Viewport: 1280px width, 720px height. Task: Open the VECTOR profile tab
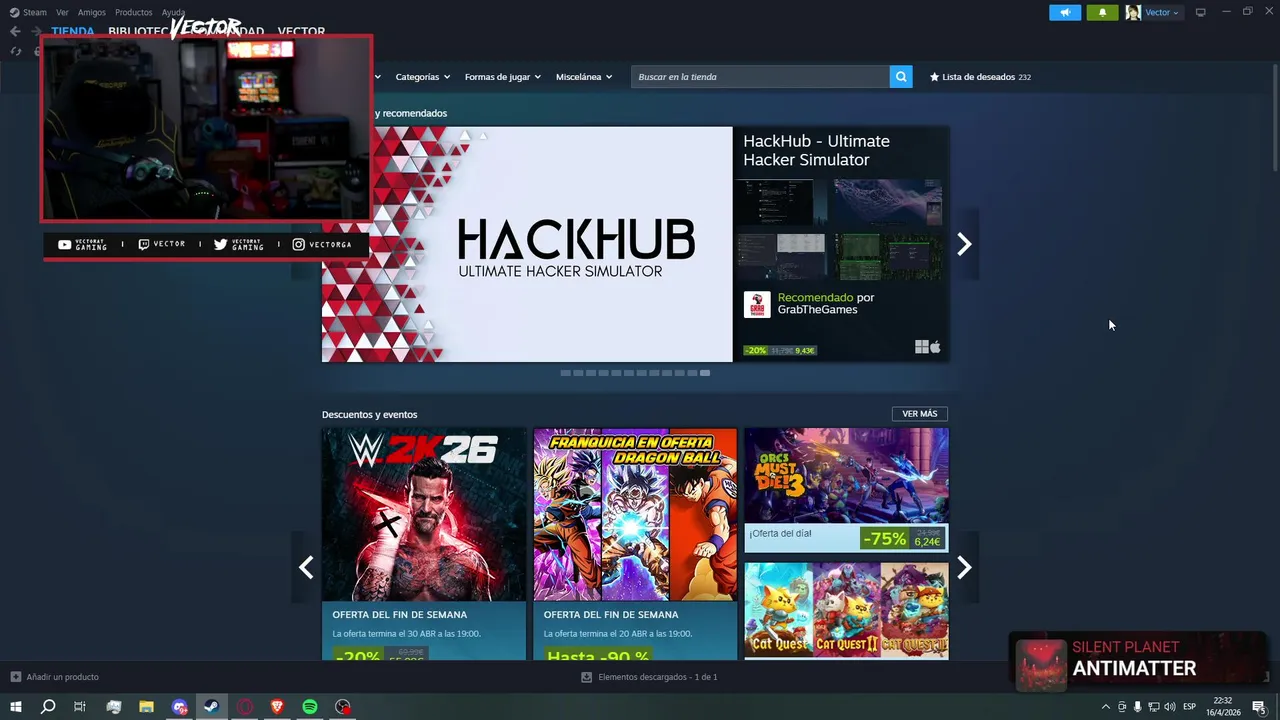(x=301, y=32)
